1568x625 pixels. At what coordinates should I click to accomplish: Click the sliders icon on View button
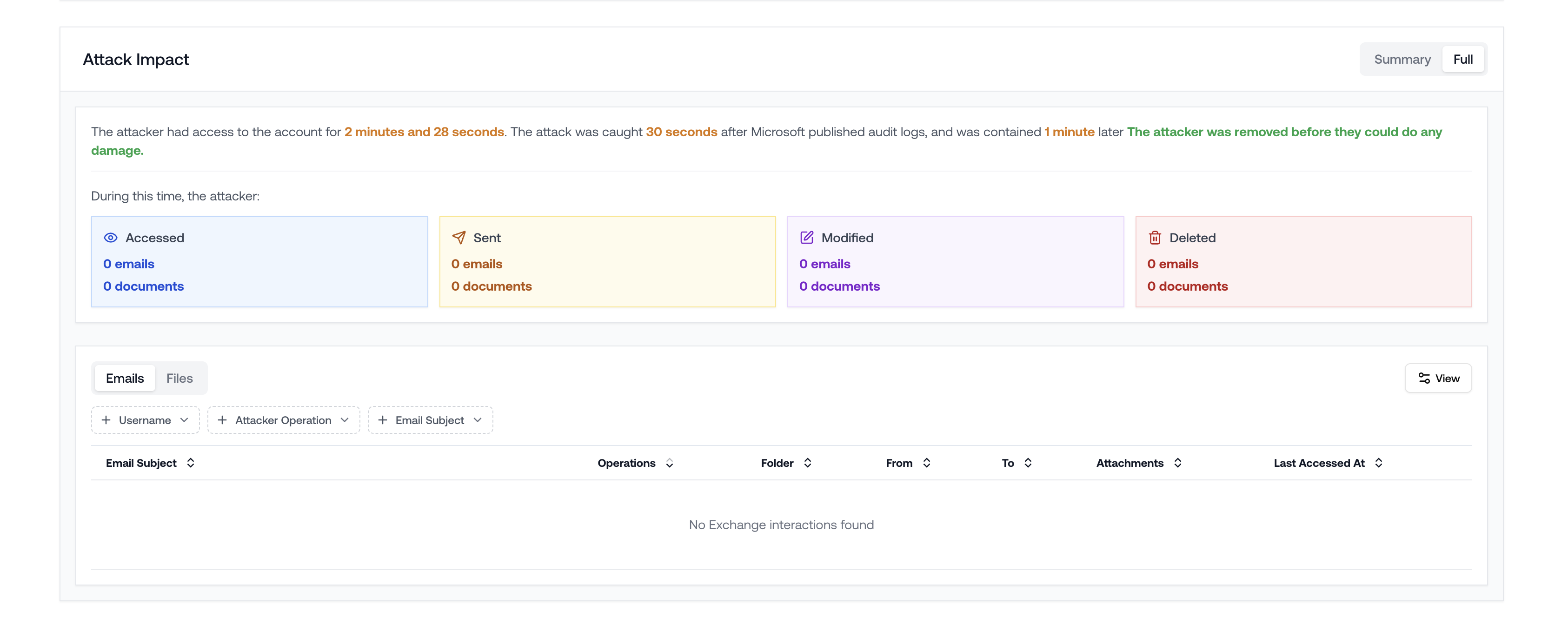point(1424,379)
